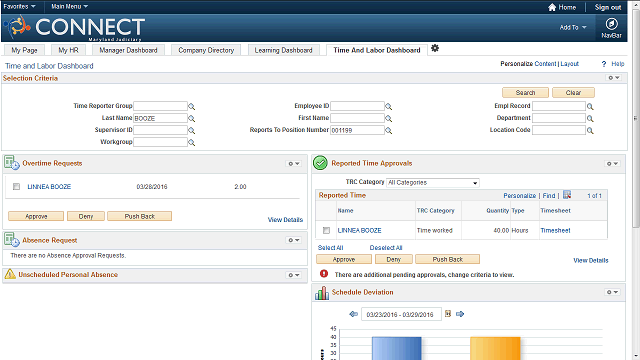Click the Employee ID input field
This screenshot has height=360, width=640.
click(357, 106)
